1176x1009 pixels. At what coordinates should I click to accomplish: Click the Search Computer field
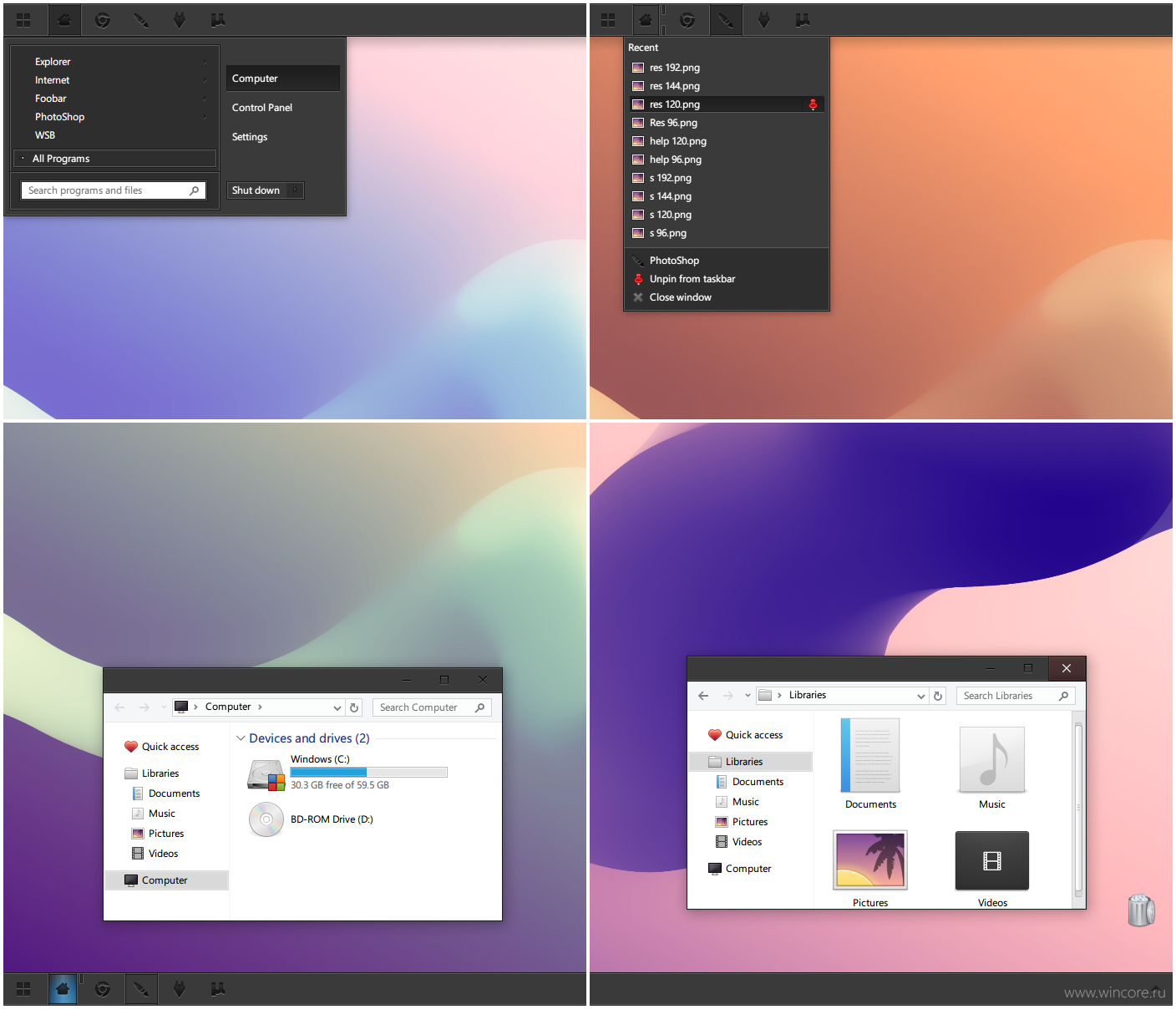click(x=432, y=707)
